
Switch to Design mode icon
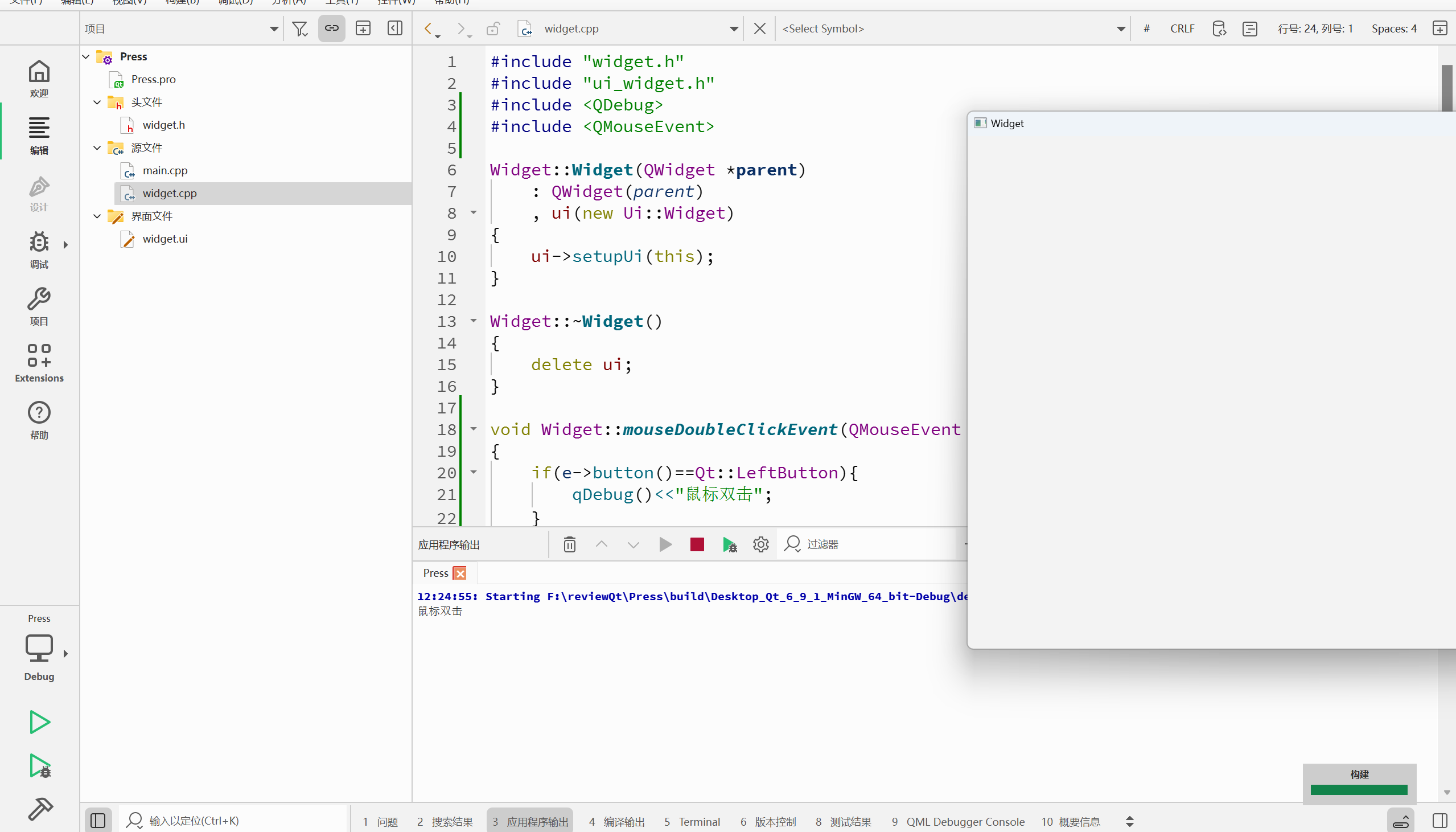(x=39, y=193)
